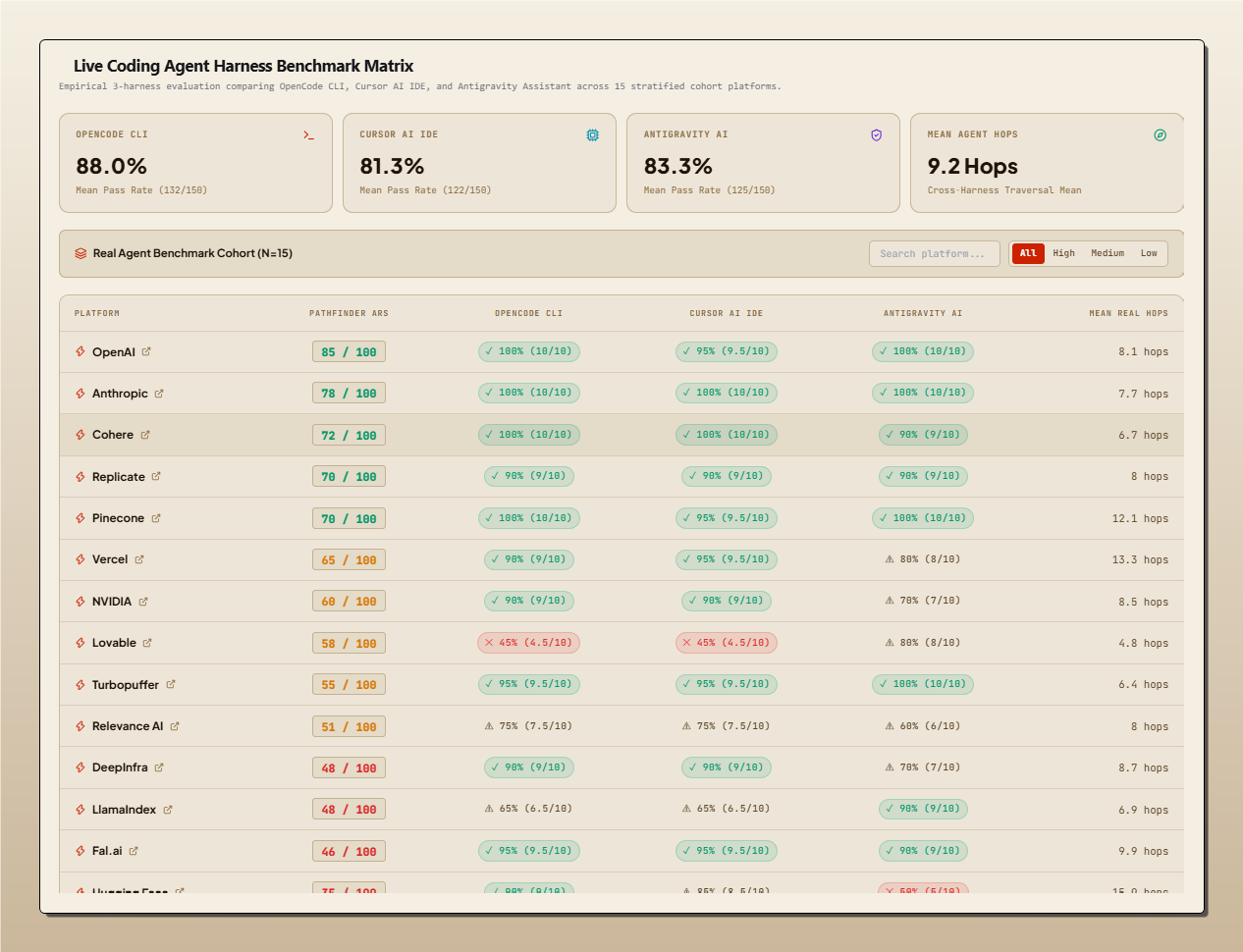This screenshot has width=1243, height=952.
Task: Click the red platform icon left of Fal.ai
Action: [x=81, y=851]
